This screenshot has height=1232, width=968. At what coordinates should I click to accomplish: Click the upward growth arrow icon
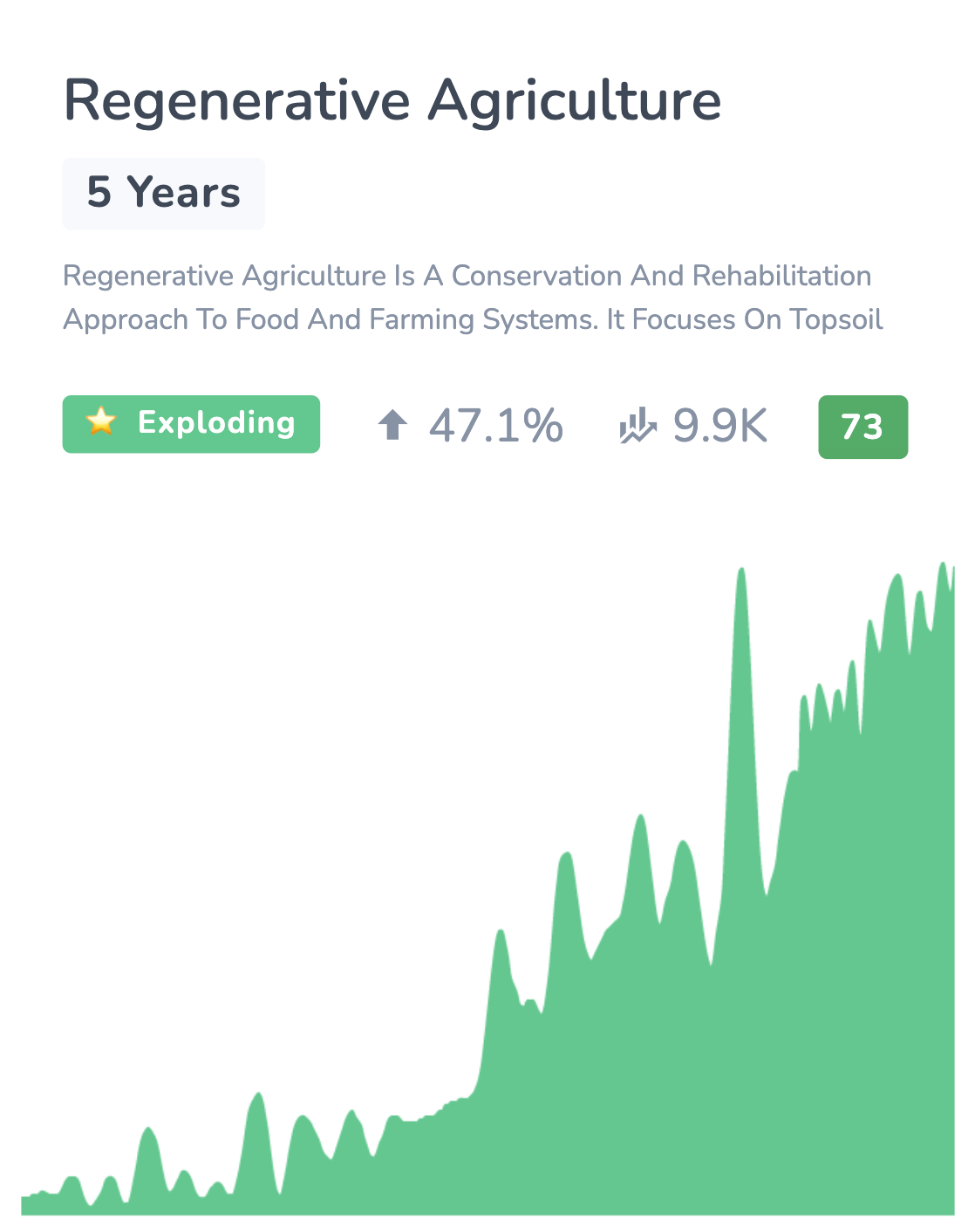[392, 426]
